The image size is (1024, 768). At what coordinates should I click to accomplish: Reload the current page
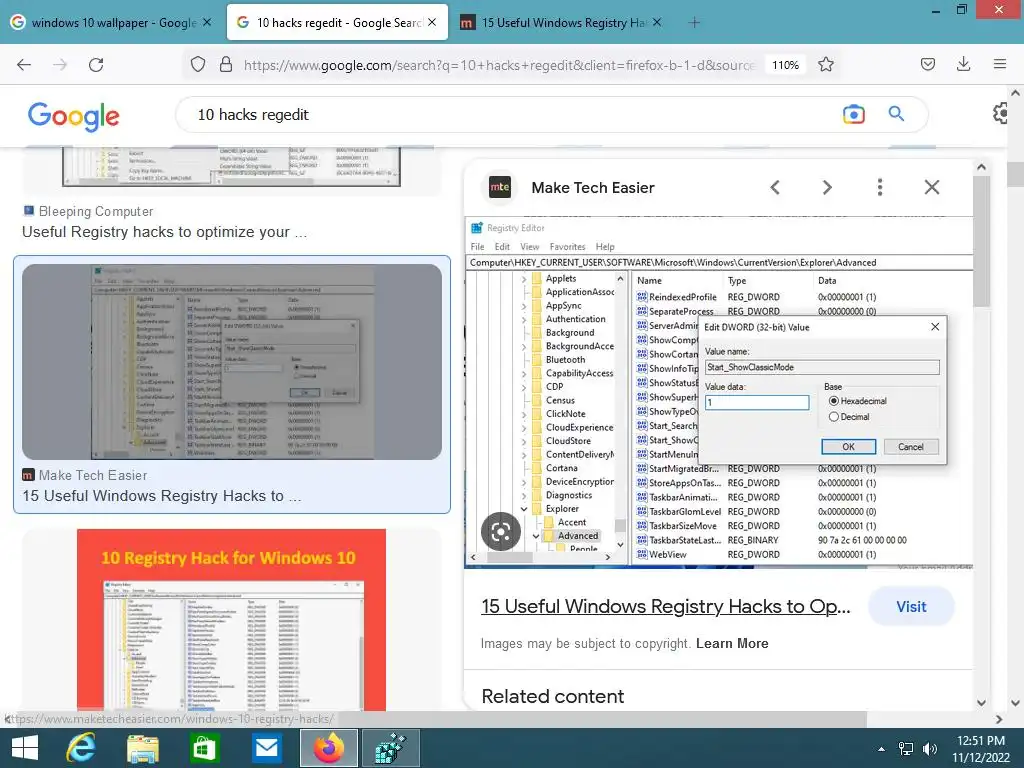point(96,65)
